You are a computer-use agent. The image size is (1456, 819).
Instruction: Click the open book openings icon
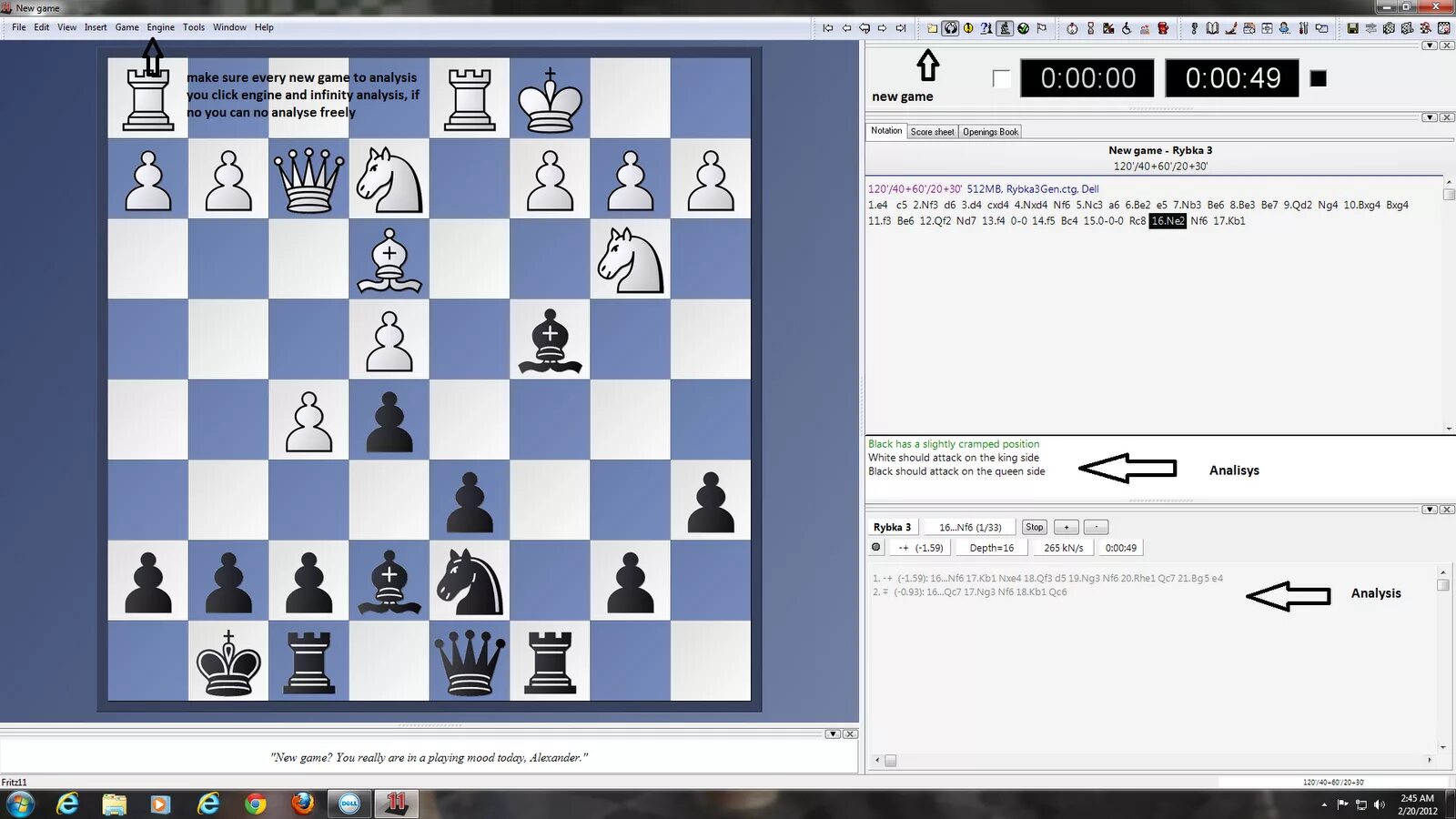pos(1212,28)
